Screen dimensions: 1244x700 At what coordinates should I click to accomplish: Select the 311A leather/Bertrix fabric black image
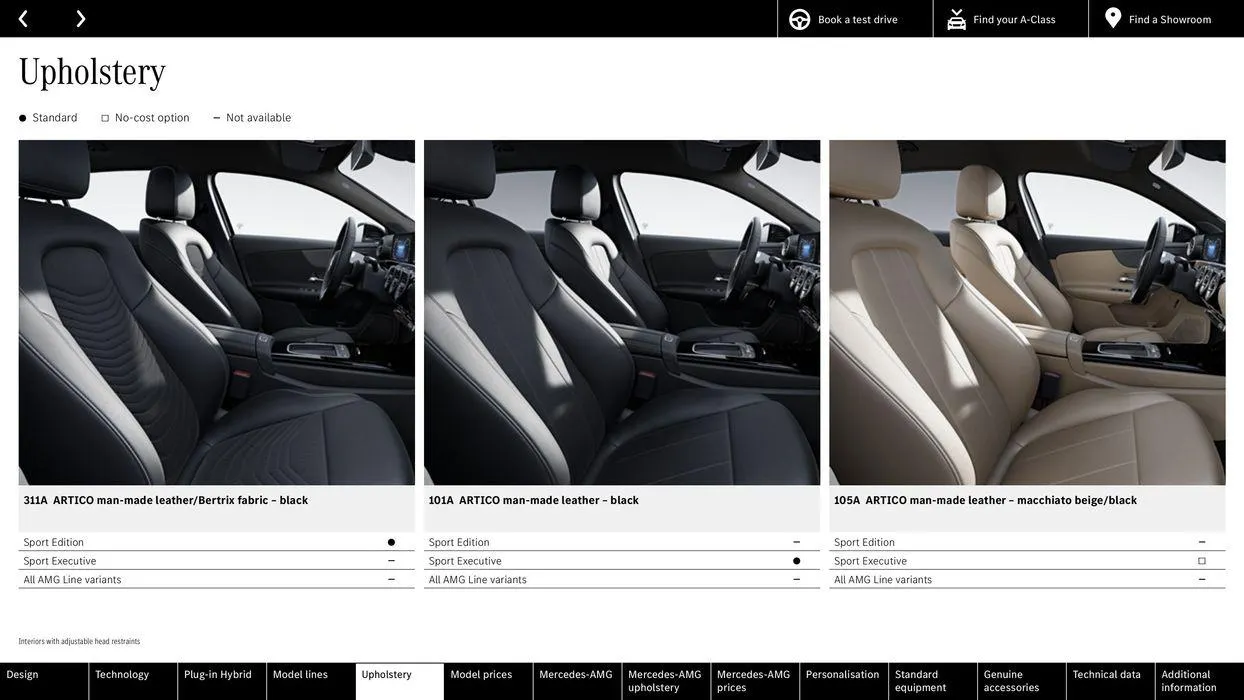point(216,313)
